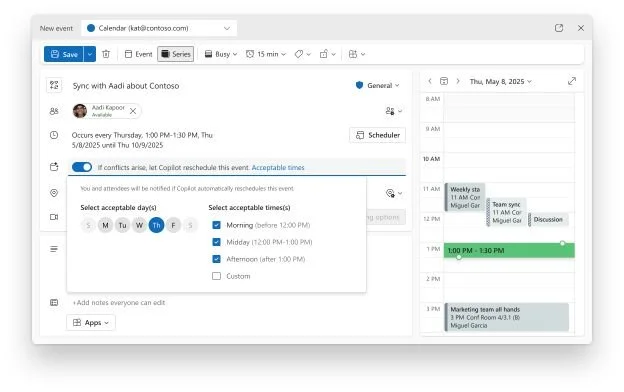Image resolution: width=624 pixels, height=392 pixels.
Task: Click the clock time icon
Action: [54, 135]
